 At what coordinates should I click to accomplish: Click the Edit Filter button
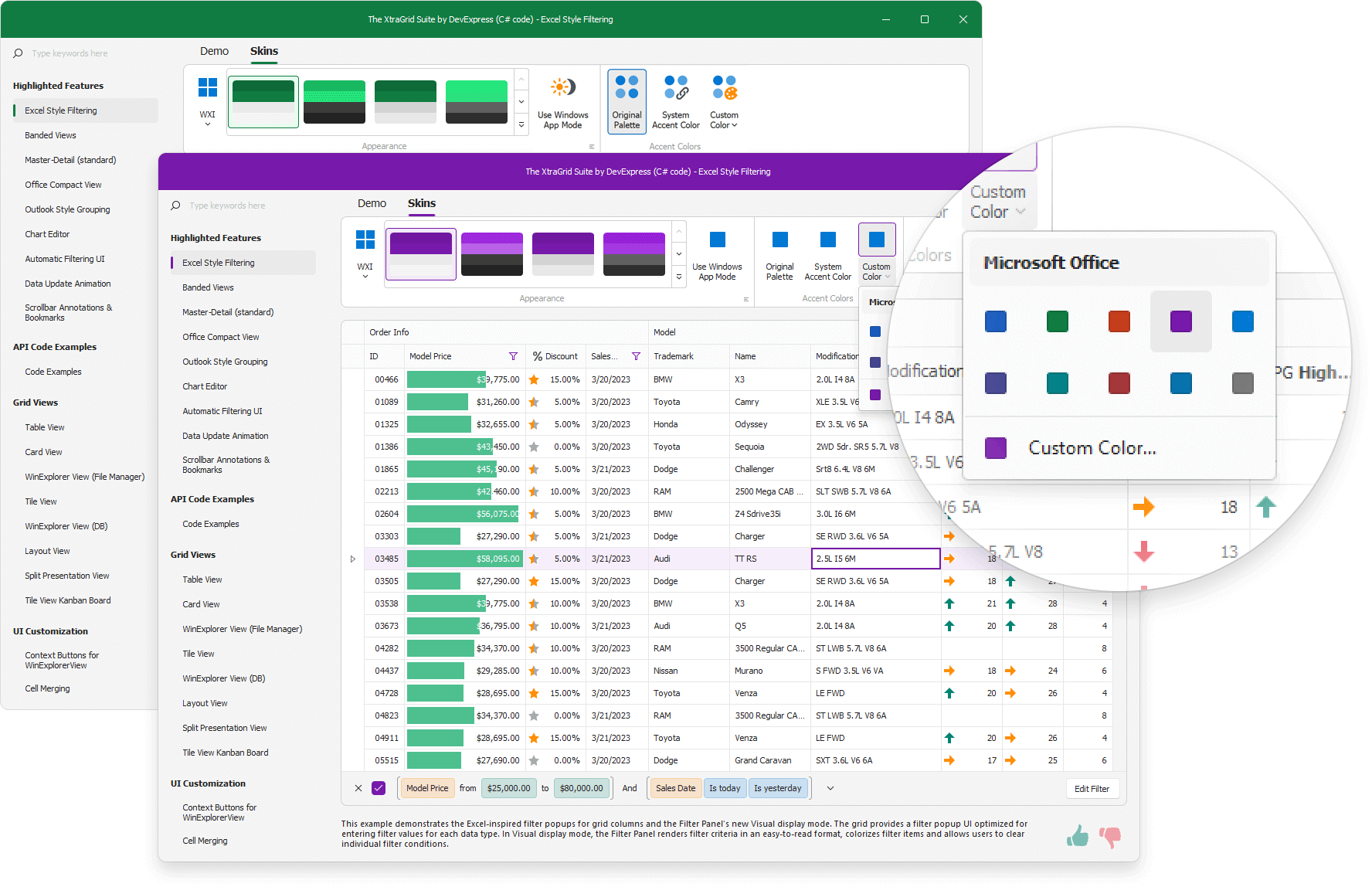click(1092, 788)
